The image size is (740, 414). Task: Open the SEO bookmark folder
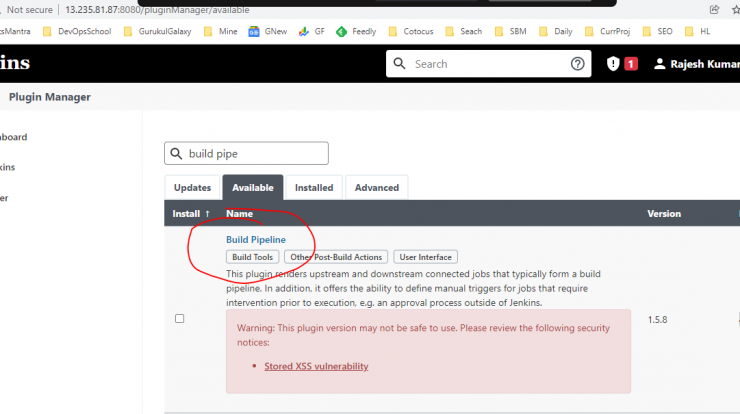point(657,32)
